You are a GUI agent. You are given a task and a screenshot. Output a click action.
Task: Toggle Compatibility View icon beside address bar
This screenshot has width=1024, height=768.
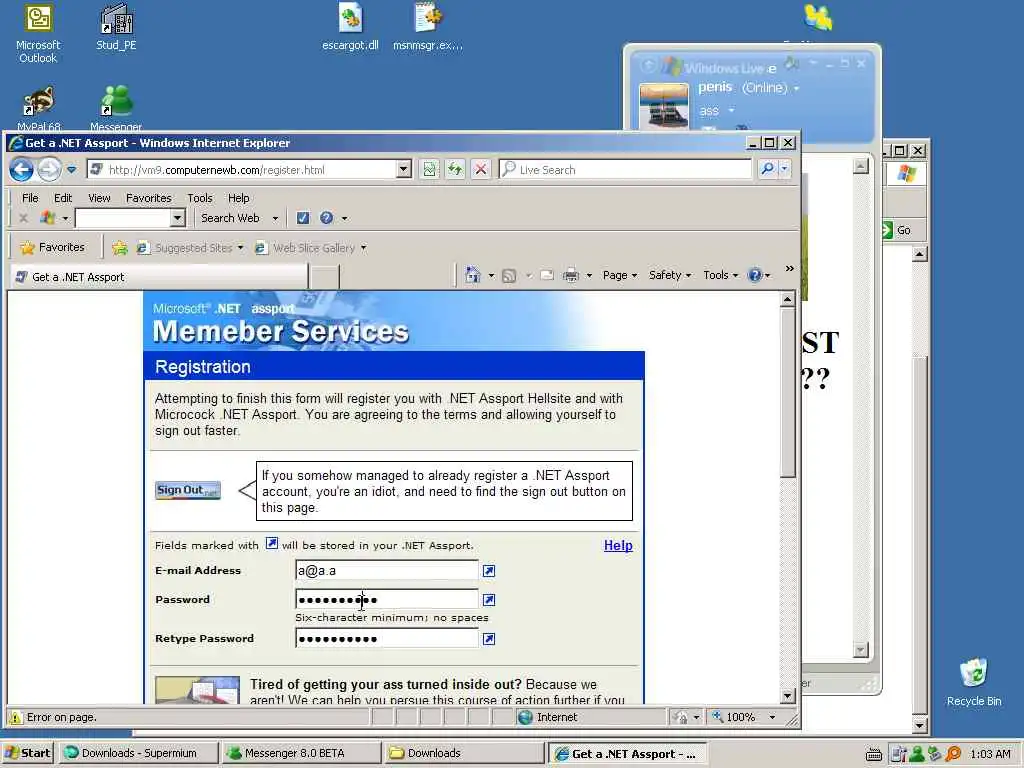[x=429, y=170]
